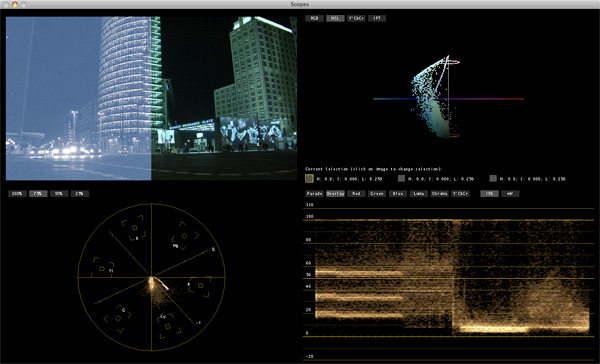Select the HSL color space button
Viewport: 600px width, 364px height.
[335, 18]
